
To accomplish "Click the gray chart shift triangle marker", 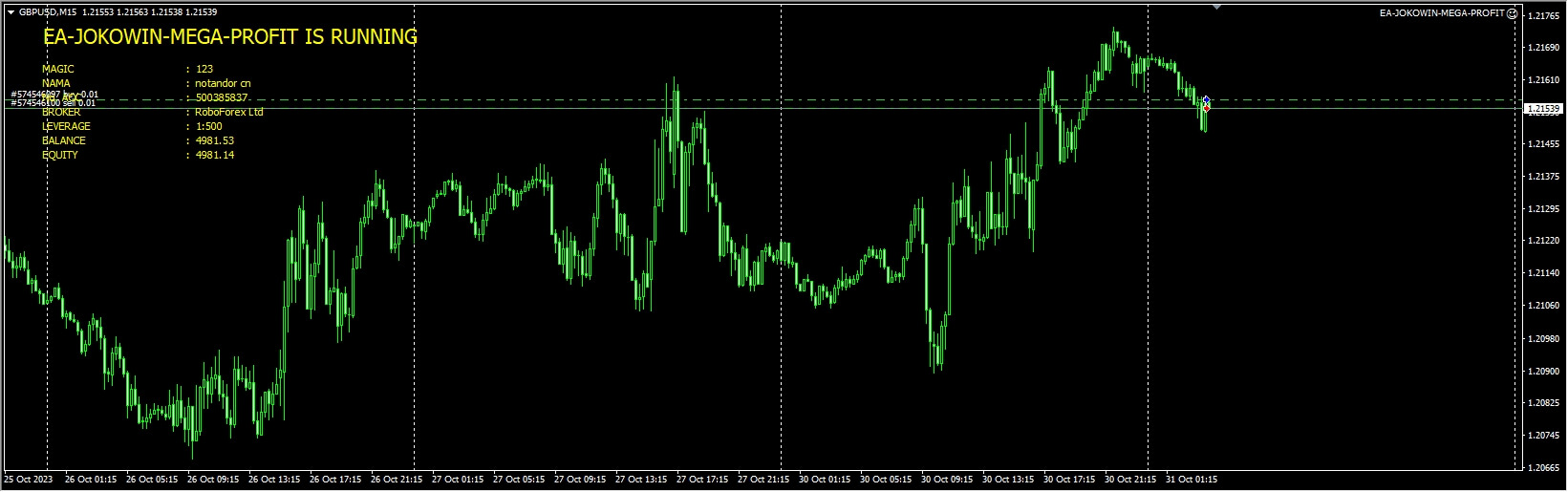I will click(1216, 7).
